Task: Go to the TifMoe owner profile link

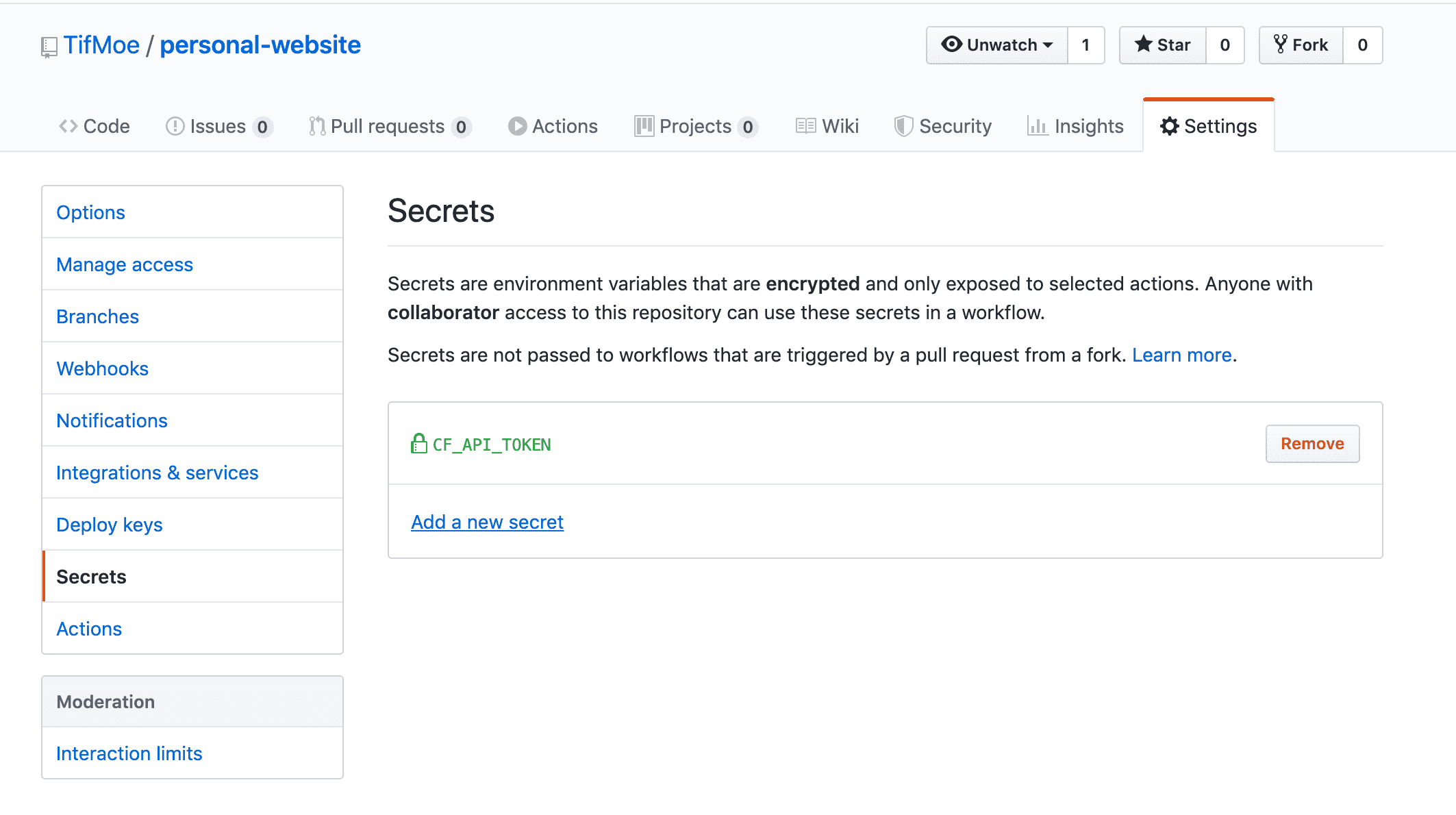Action: (x=101, y=45)
